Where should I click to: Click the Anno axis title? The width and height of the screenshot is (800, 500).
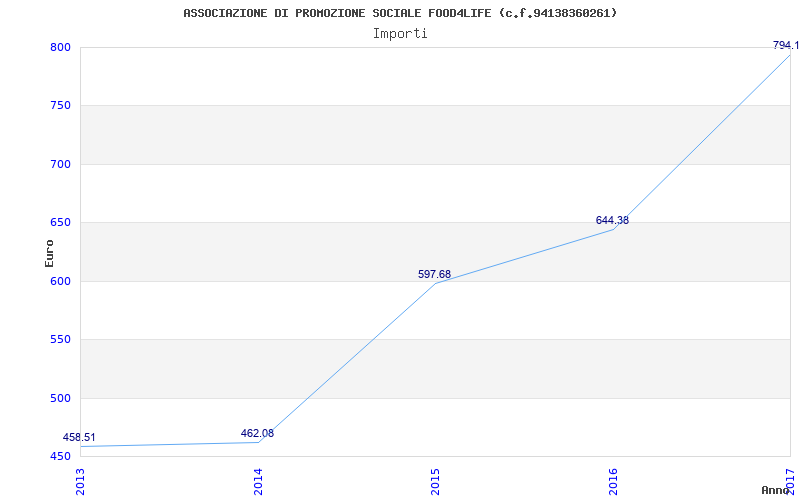pyautogui.click(x=776, y=490)
